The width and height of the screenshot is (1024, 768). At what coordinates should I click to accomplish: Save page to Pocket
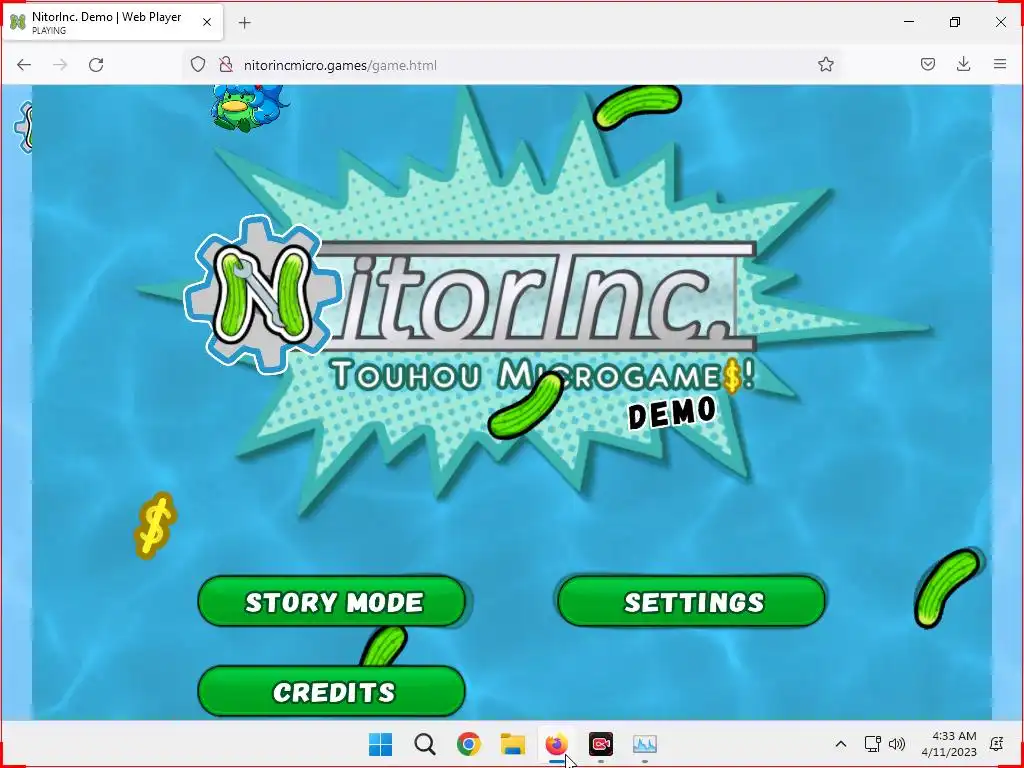click(x=928, y=64)
